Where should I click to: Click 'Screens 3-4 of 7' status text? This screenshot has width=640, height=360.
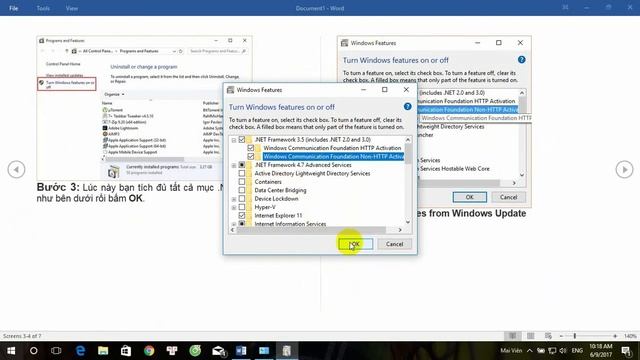coord(22,336)
